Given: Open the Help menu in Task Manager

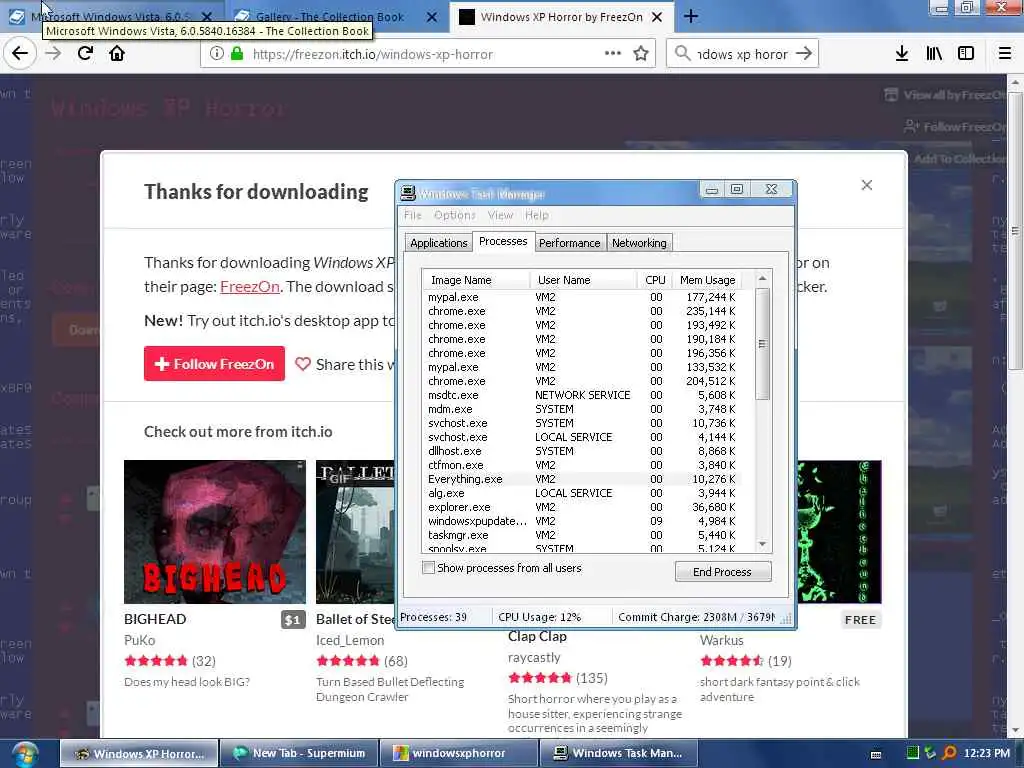Looking at the screenshot, I should click(537, 215).
